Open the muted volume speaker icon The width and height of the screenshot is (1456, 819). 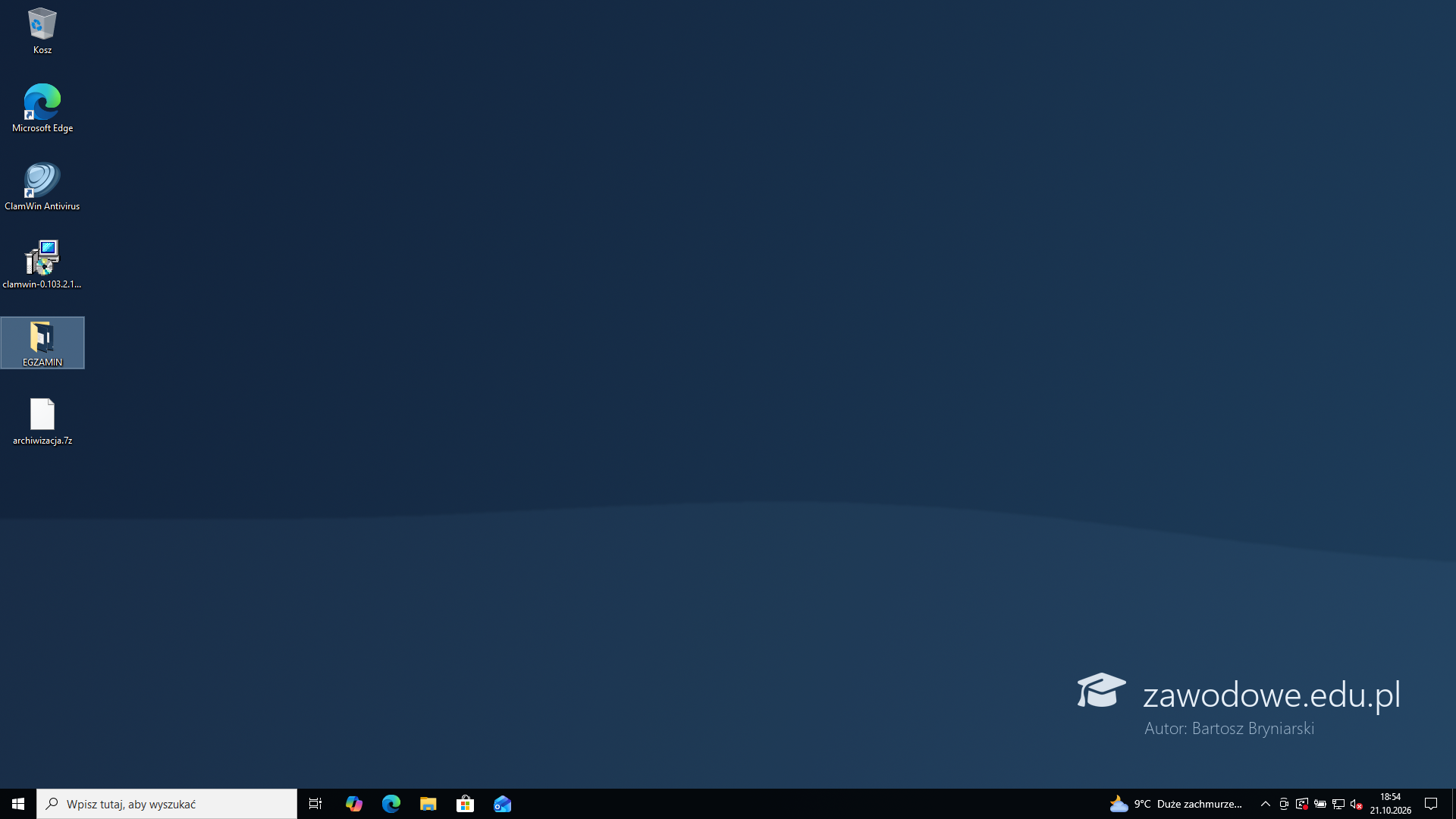[x=1357, y=804]
